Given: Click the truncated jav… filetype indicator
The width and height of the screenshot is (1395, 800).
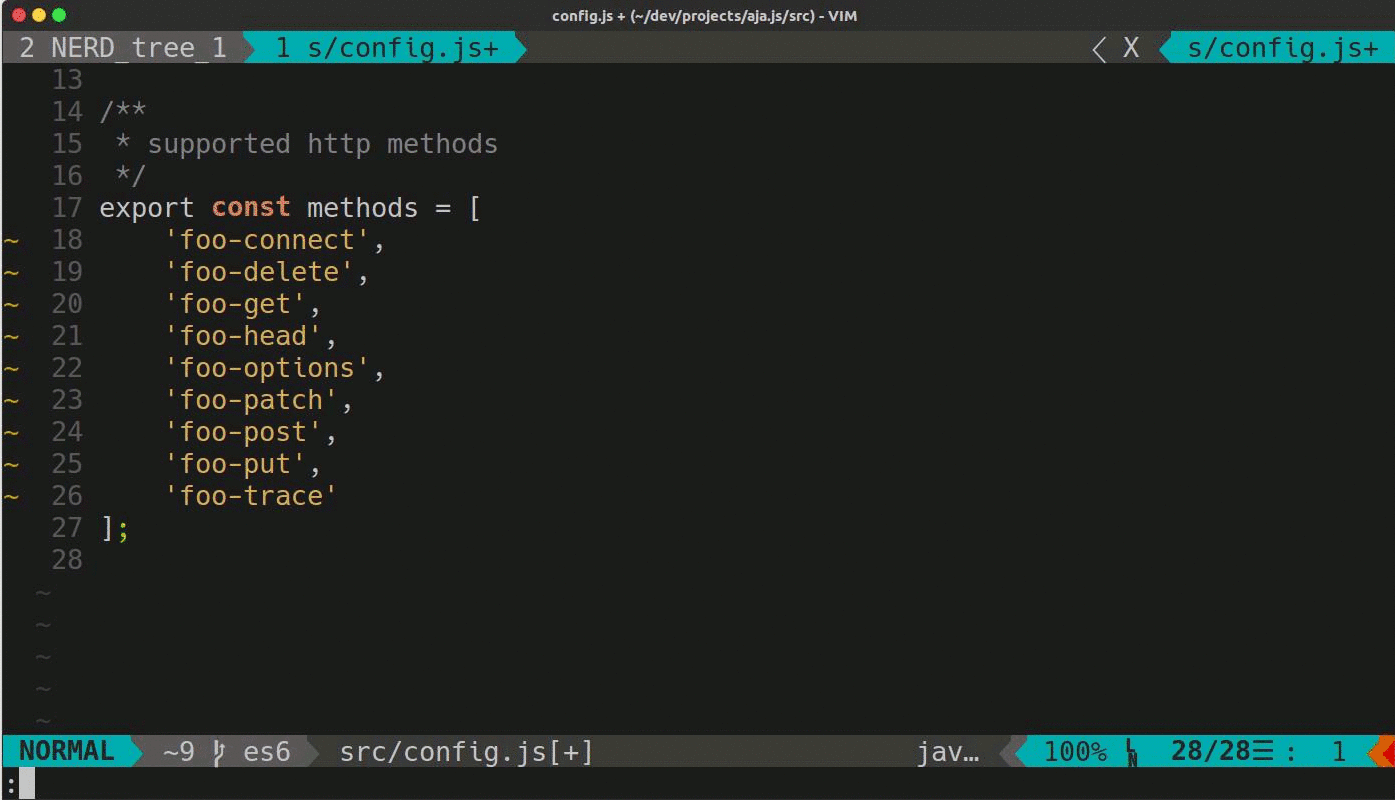Looking at the screenshot, I should [948, 752].
